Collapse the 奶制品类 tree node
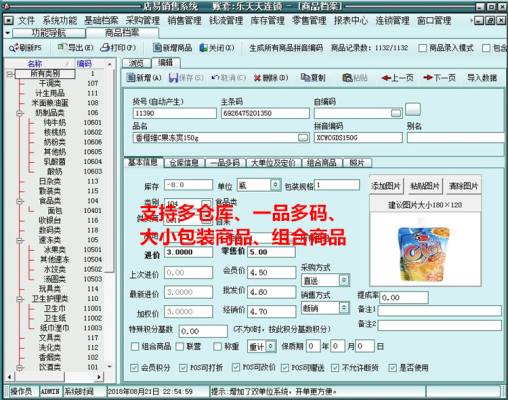 20,113
